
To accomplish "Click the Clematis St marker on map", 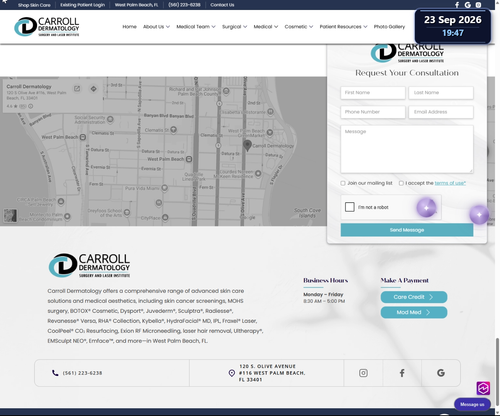I will pyautogui.click(x=173, y=130).
